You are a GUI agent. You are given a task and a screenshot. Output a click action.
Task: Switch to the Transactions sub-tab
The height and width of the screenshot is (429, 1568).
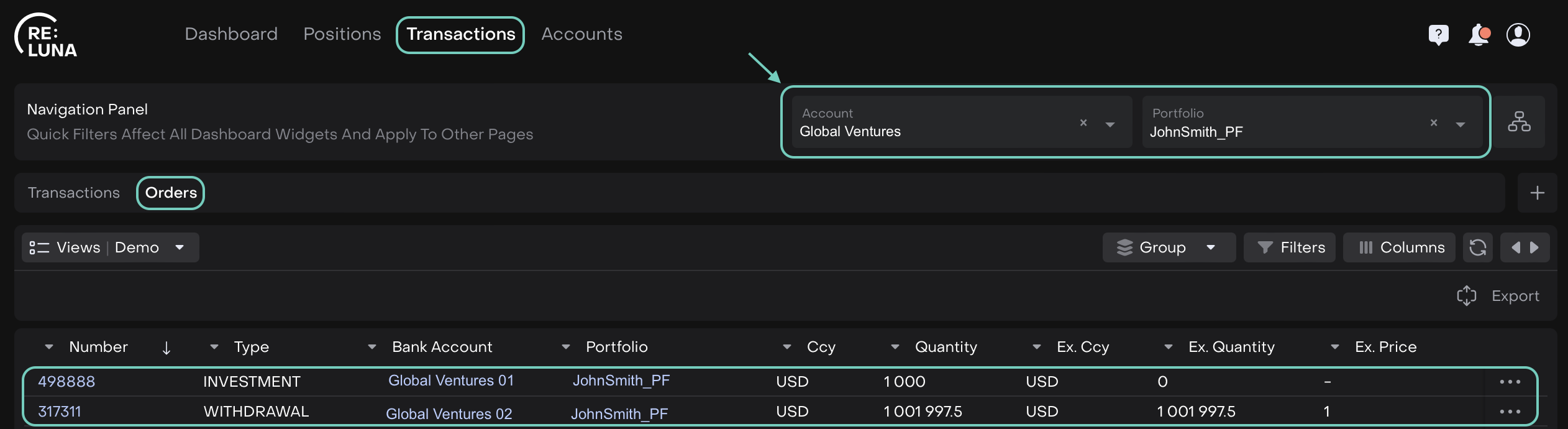tap(74, 193)
